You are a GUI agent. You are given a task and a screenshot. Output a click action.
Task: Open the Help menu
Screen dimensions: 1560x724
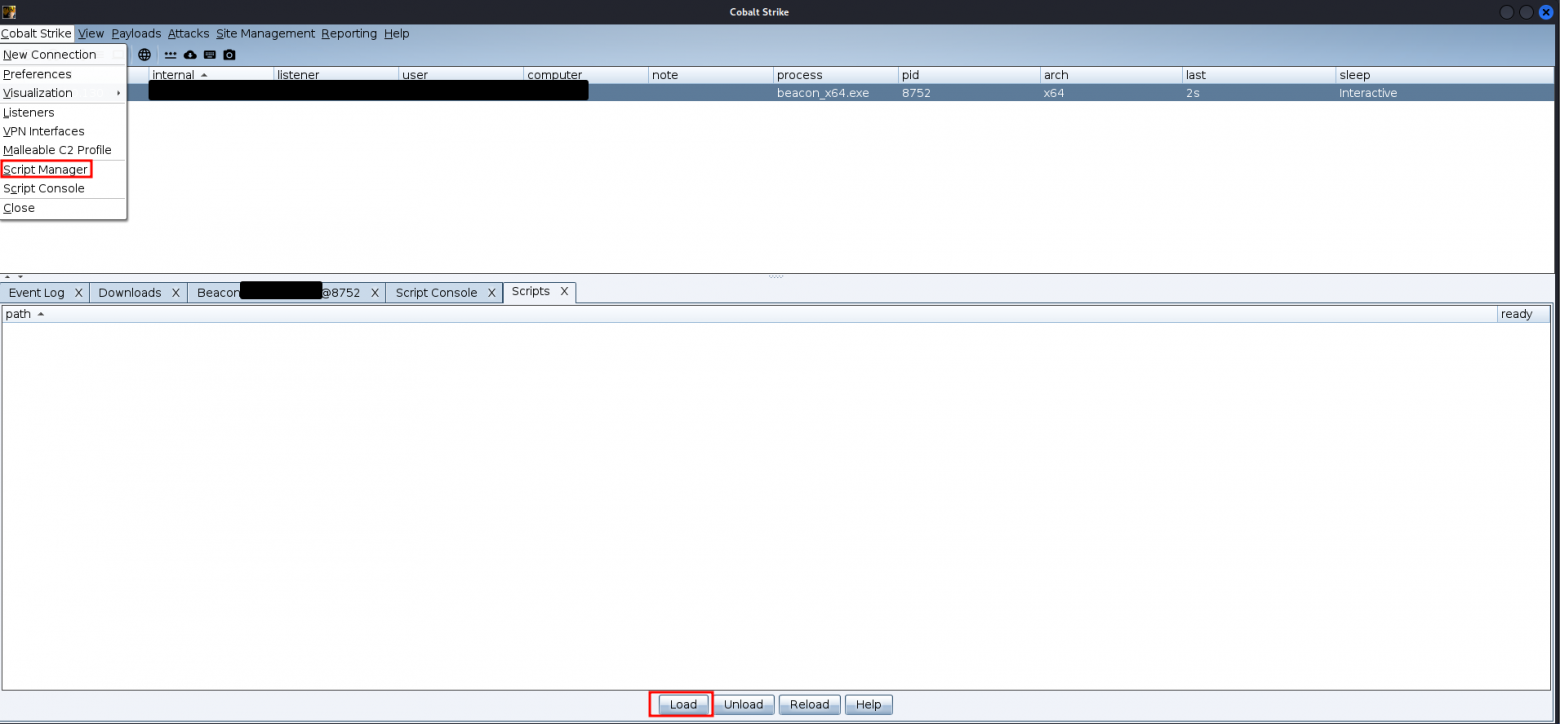pos(397,33)
